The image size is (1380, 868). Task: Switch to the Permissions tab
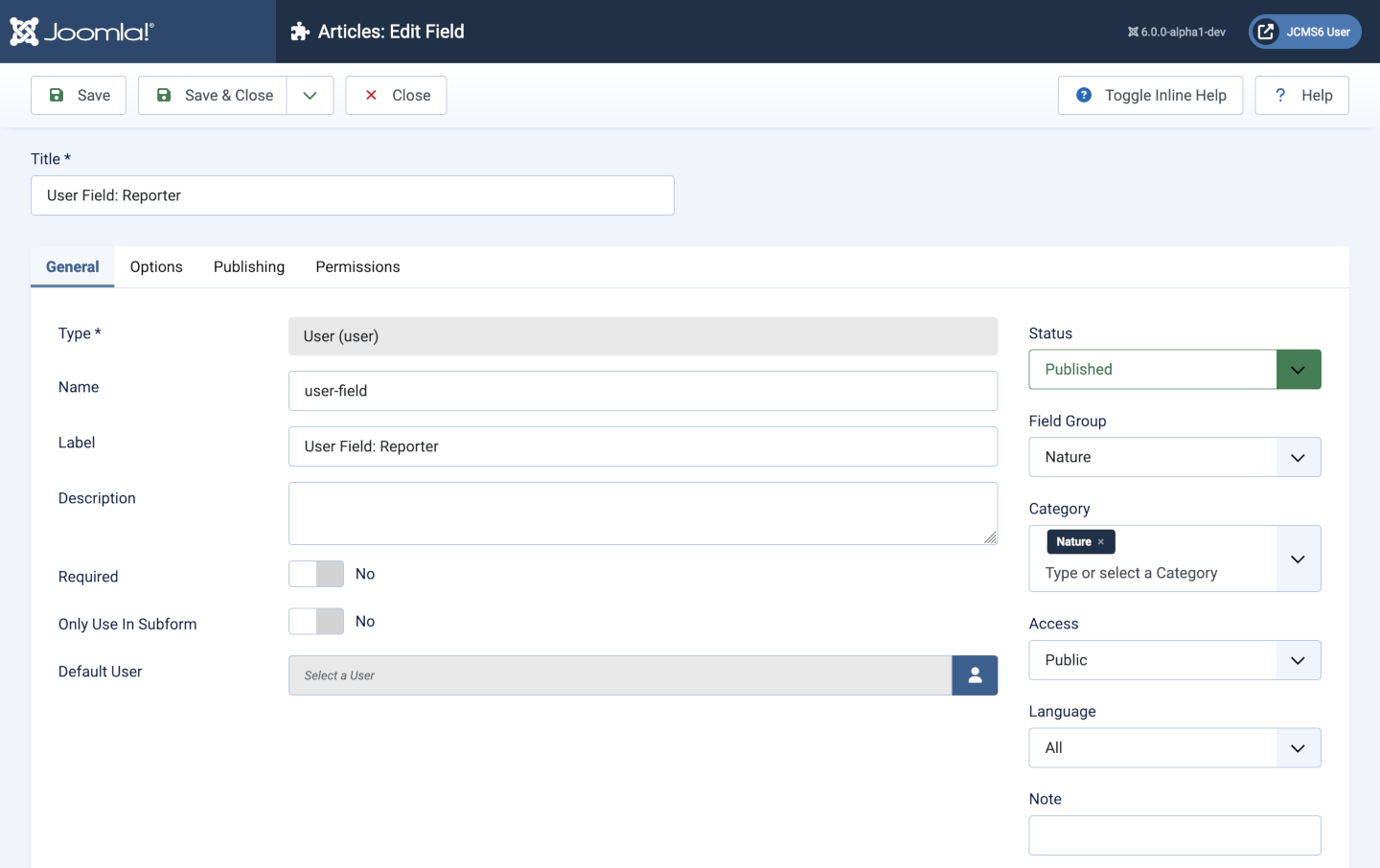(x=357, y=266)
